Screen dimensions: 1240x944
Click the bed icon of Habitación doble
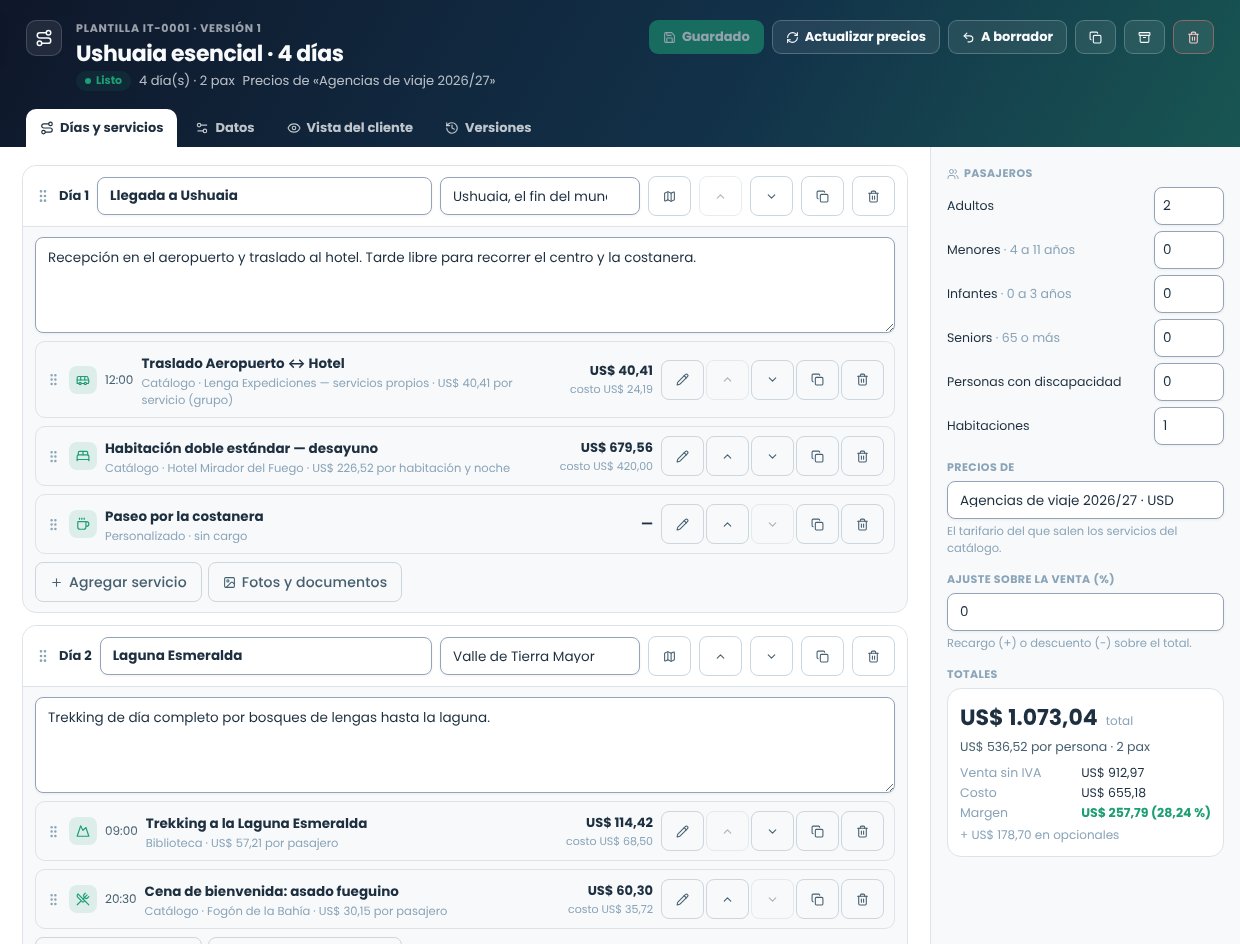[x=83, y=456]
